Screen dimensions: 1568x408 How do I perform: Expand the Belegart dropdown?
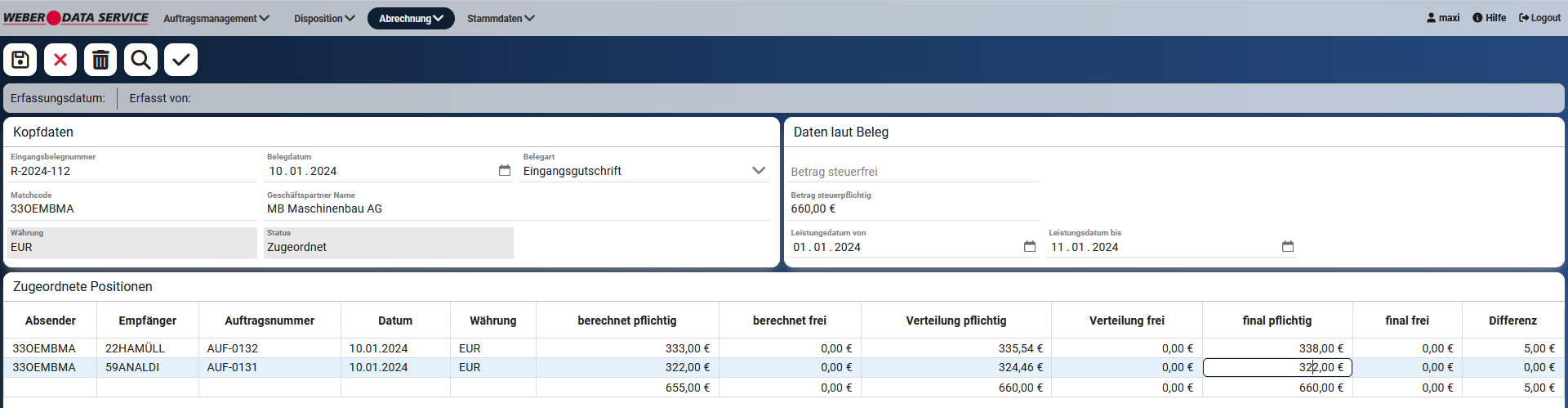759,170
